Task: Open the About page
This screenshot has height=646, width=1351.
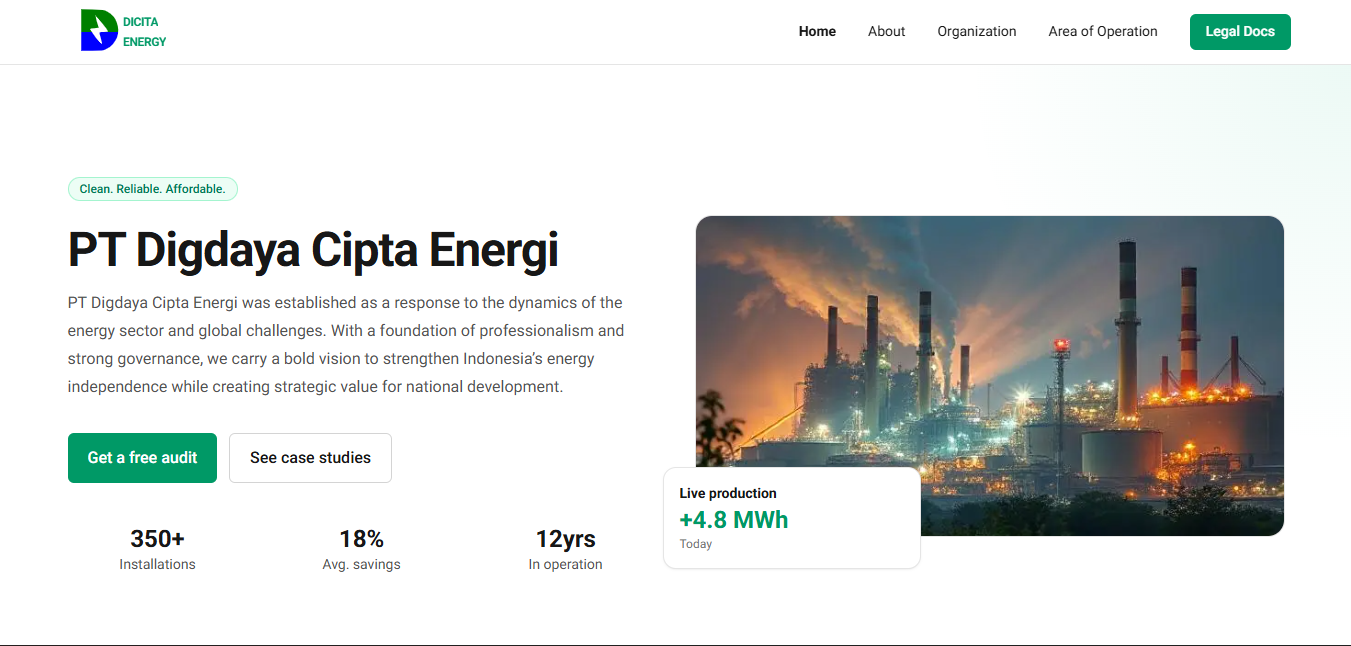Action: coord(886,31)
